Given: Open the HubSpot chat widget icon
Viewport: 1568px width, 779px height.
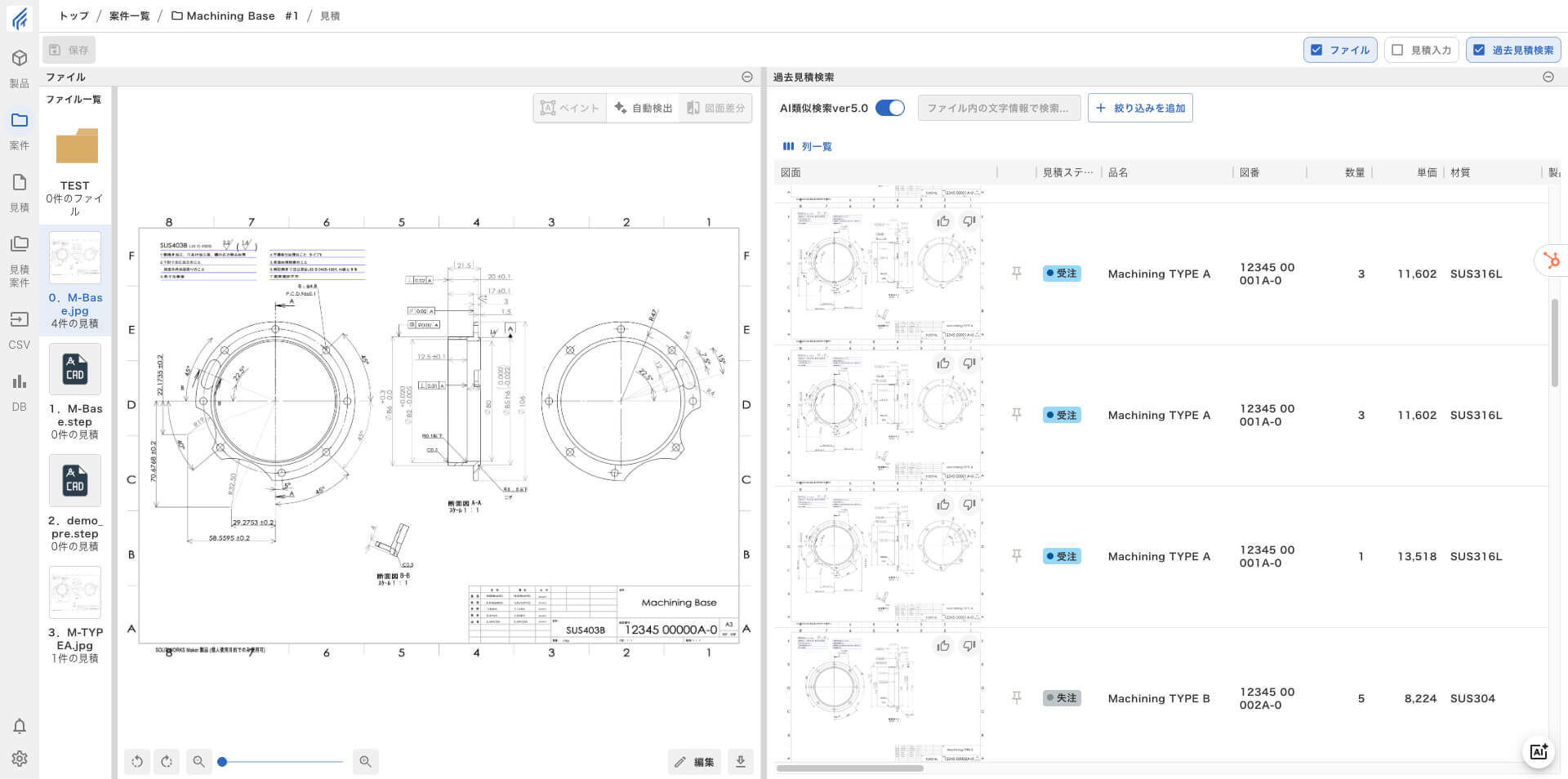Looking at the screenshot, I should pos(1552,260).
